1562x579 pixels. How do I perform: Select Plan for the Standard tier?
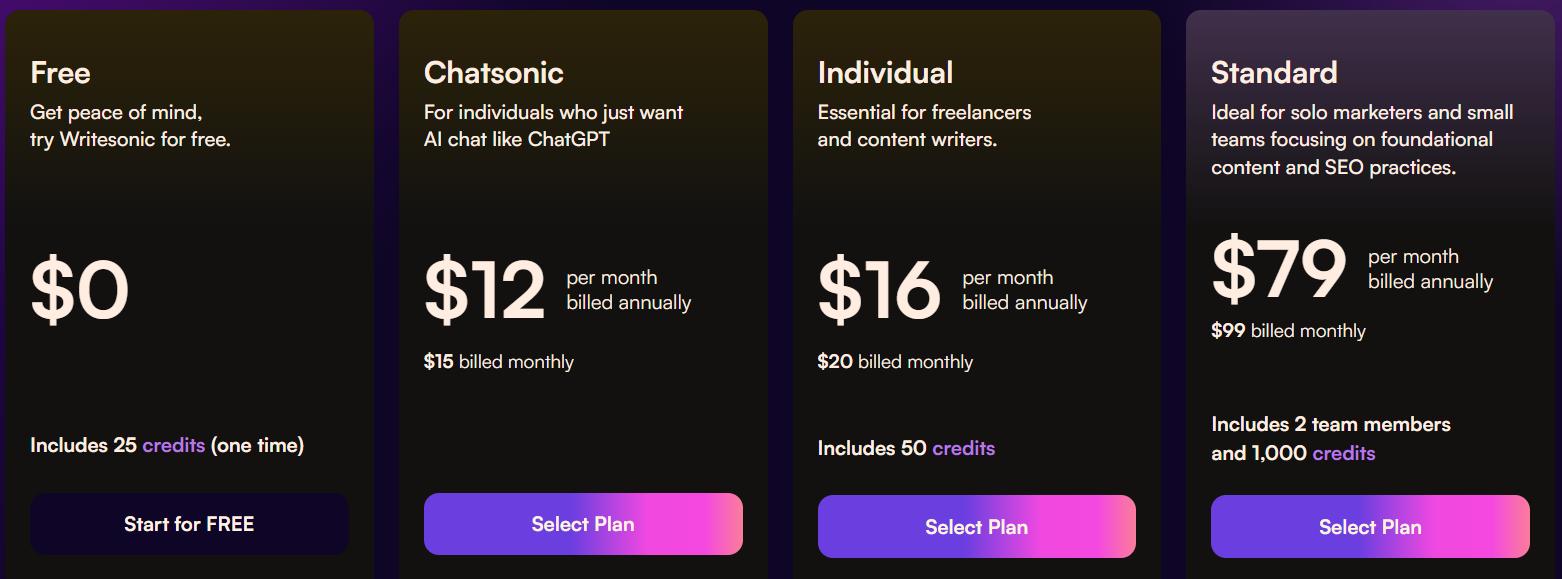point(1370,527)
